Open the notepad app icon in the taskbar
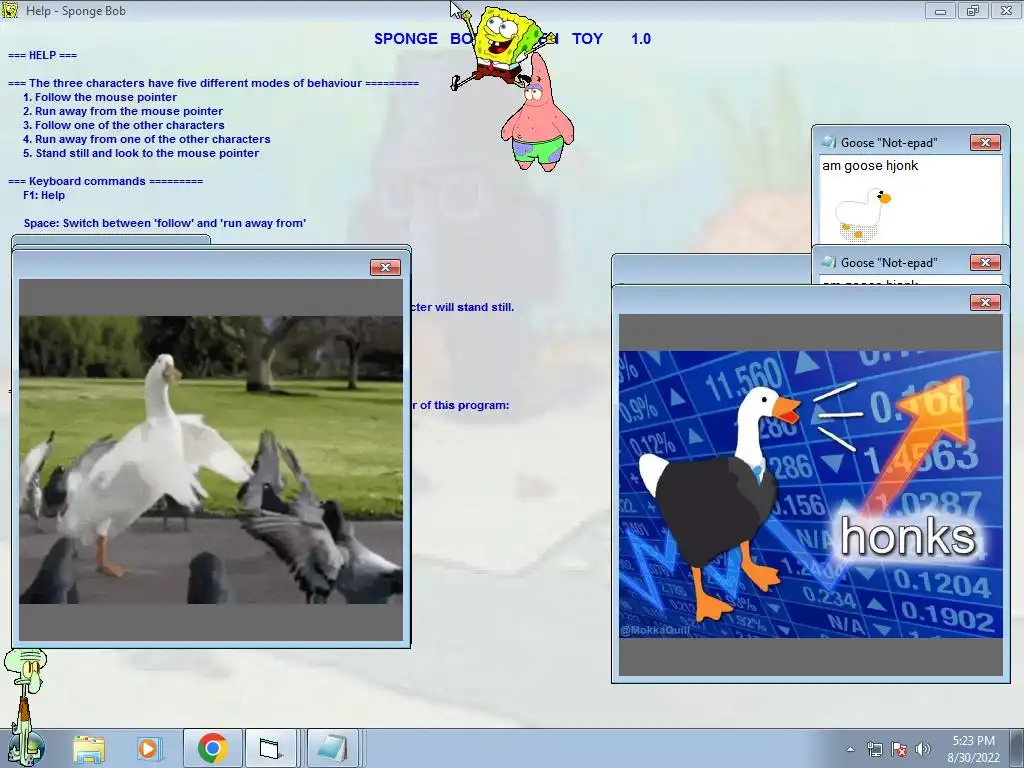 [x=332, y=748]
